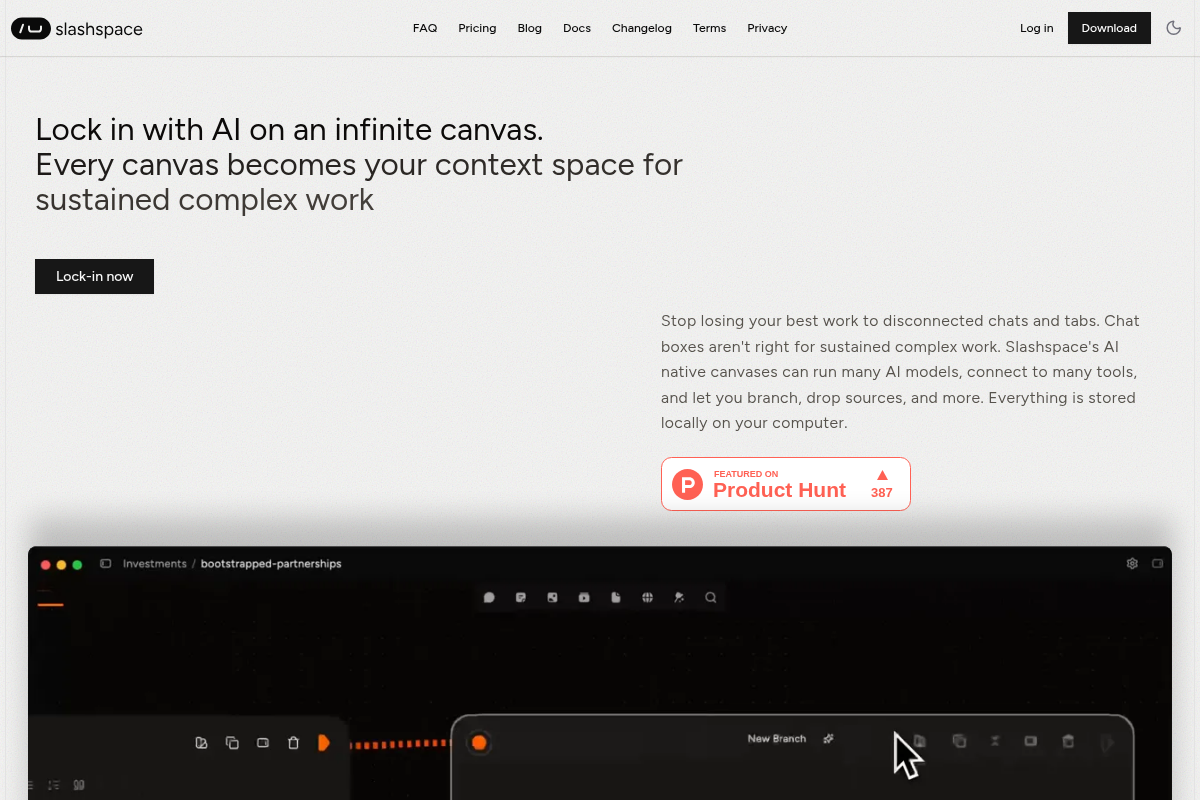Select the pin tool in canvas toolbar

click(679, 598)
